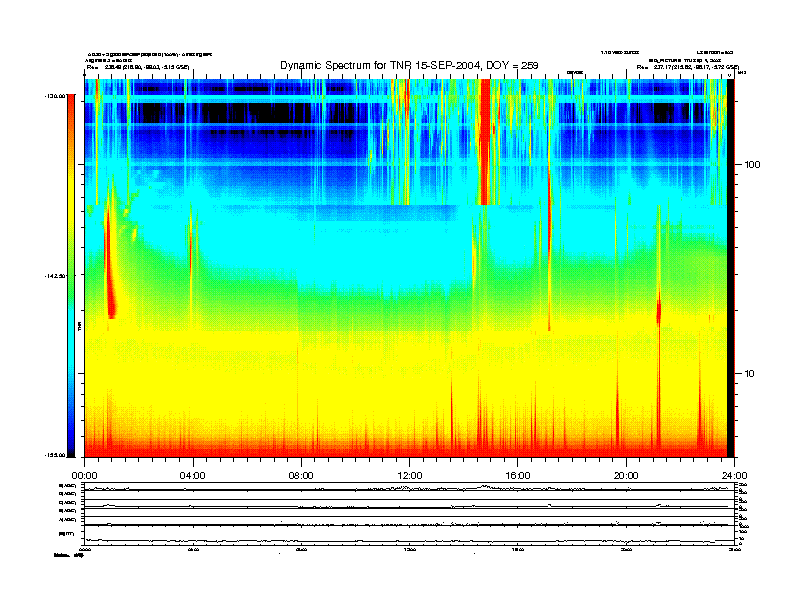
Task: Click the wide red vertical band near 15:00
Action: tap(485, 142)
